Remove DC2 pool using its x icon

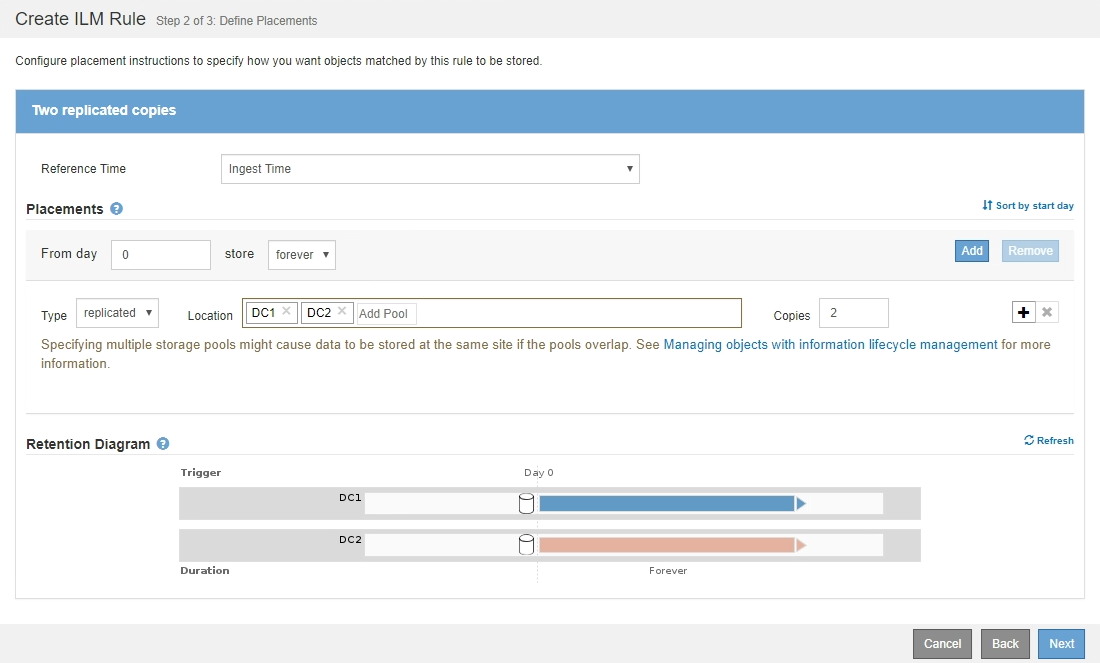coord(342,312)
